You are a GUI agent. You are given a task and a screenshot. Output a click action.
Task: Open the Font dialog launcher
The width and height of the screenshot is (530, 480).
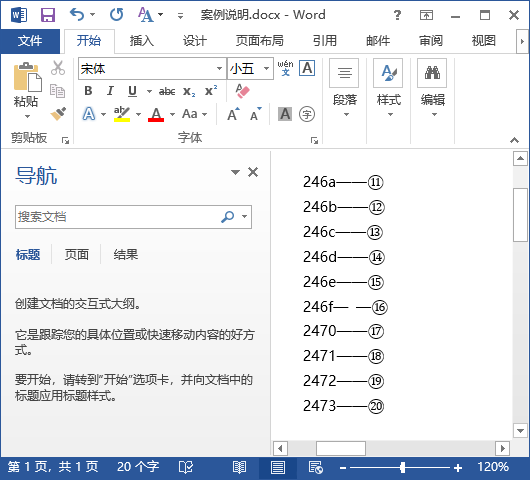[x=314, y=140]
